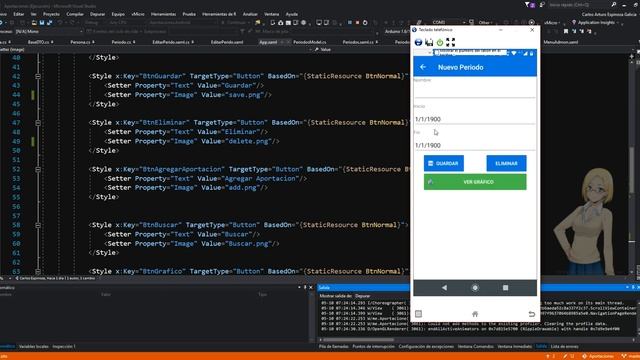Close the App.xaml tab
Viewport: 640px width, 360px height.
tap(288, 42)
